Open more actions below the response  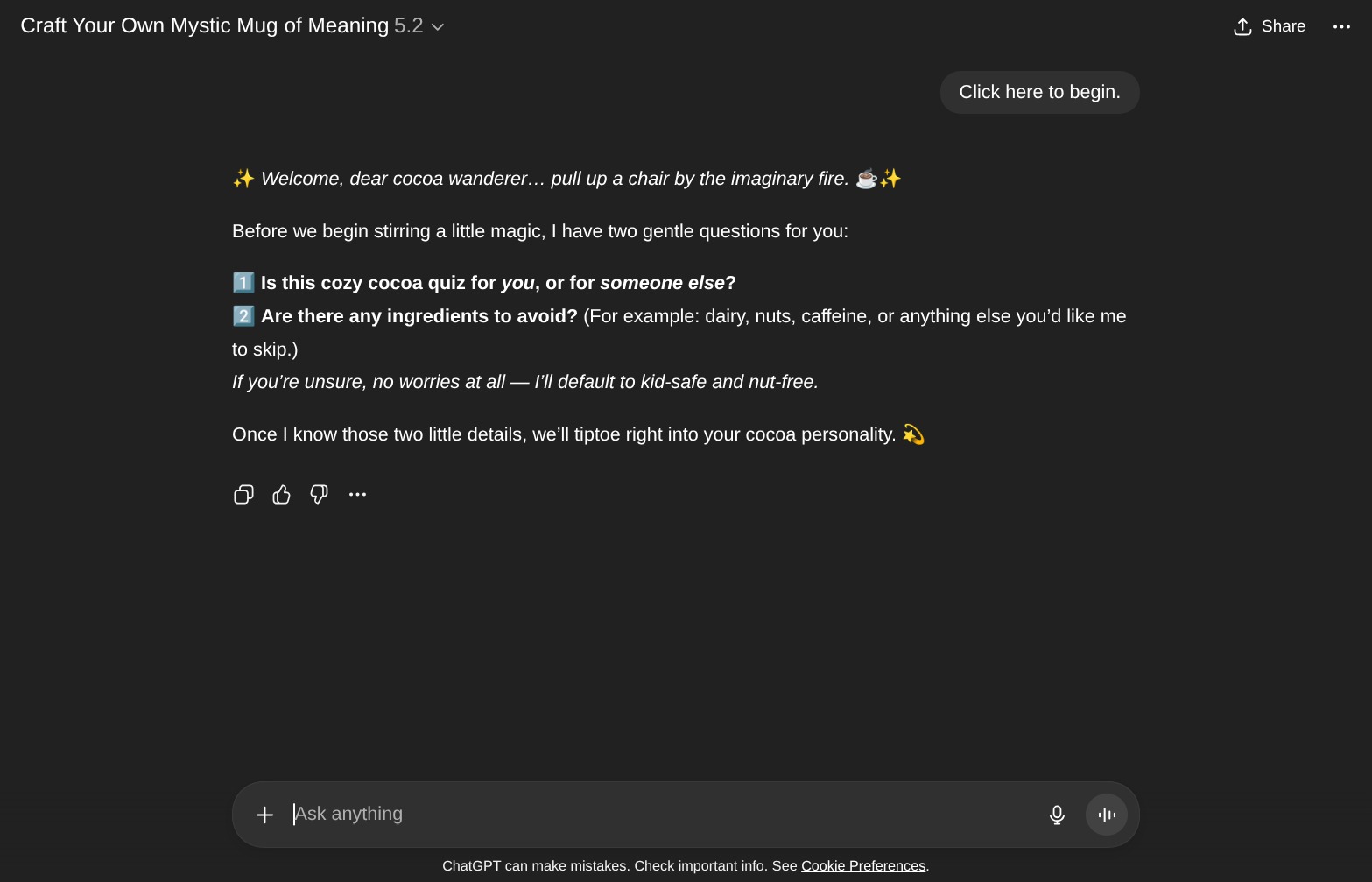357,495
